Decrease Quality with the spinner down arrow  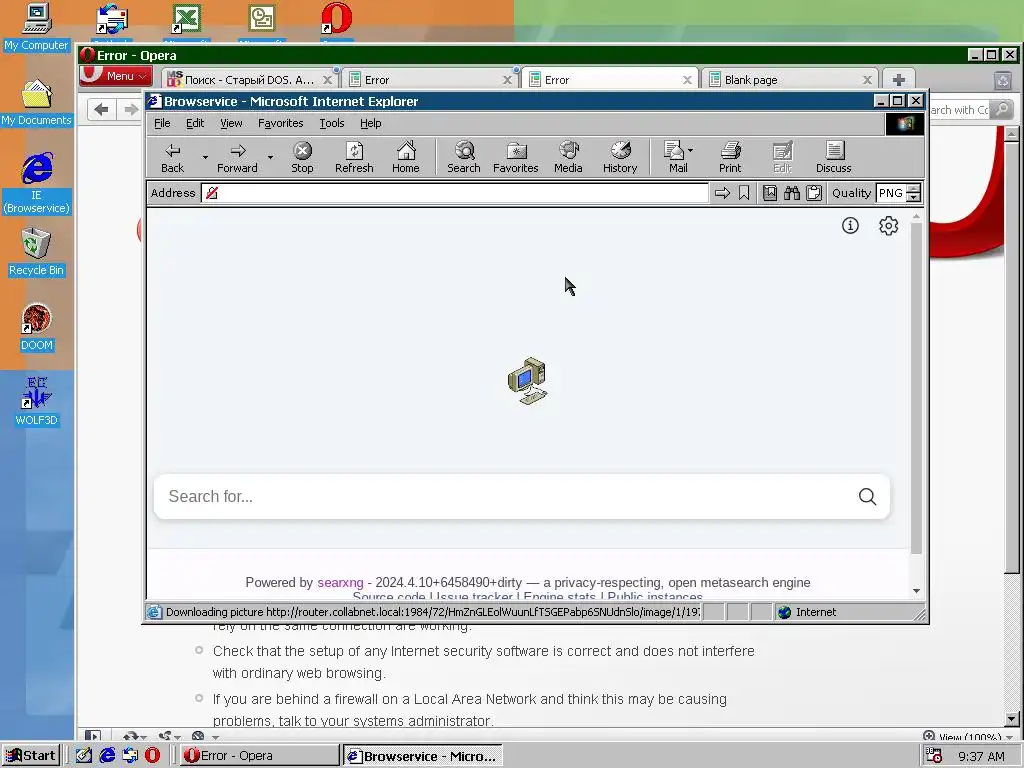tap(914, 197)
